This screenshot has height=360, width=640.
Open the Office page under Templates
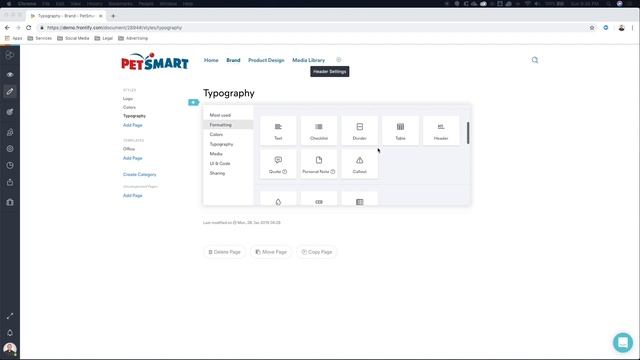click(x=129, y=149)
